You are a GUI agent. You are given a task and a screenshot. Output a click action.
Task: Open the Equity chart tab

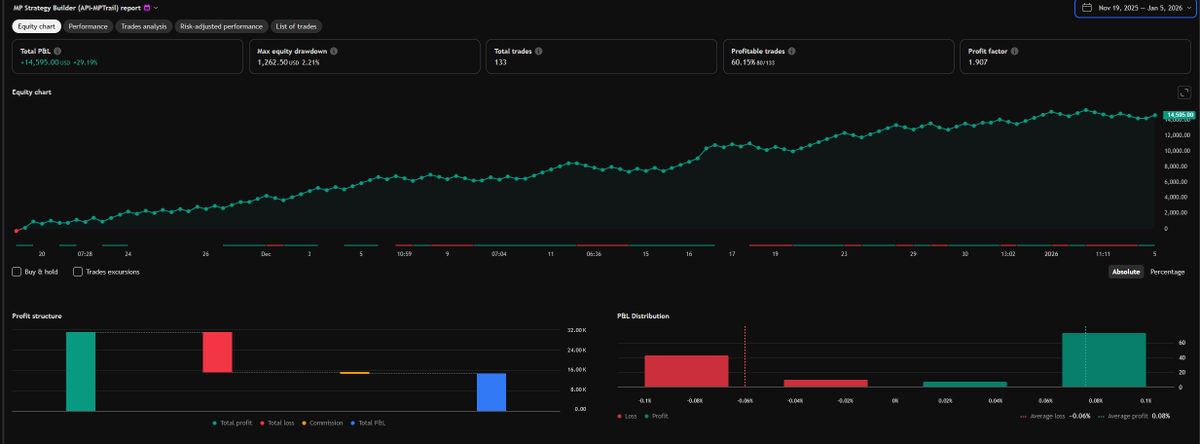tap(36, 26)
